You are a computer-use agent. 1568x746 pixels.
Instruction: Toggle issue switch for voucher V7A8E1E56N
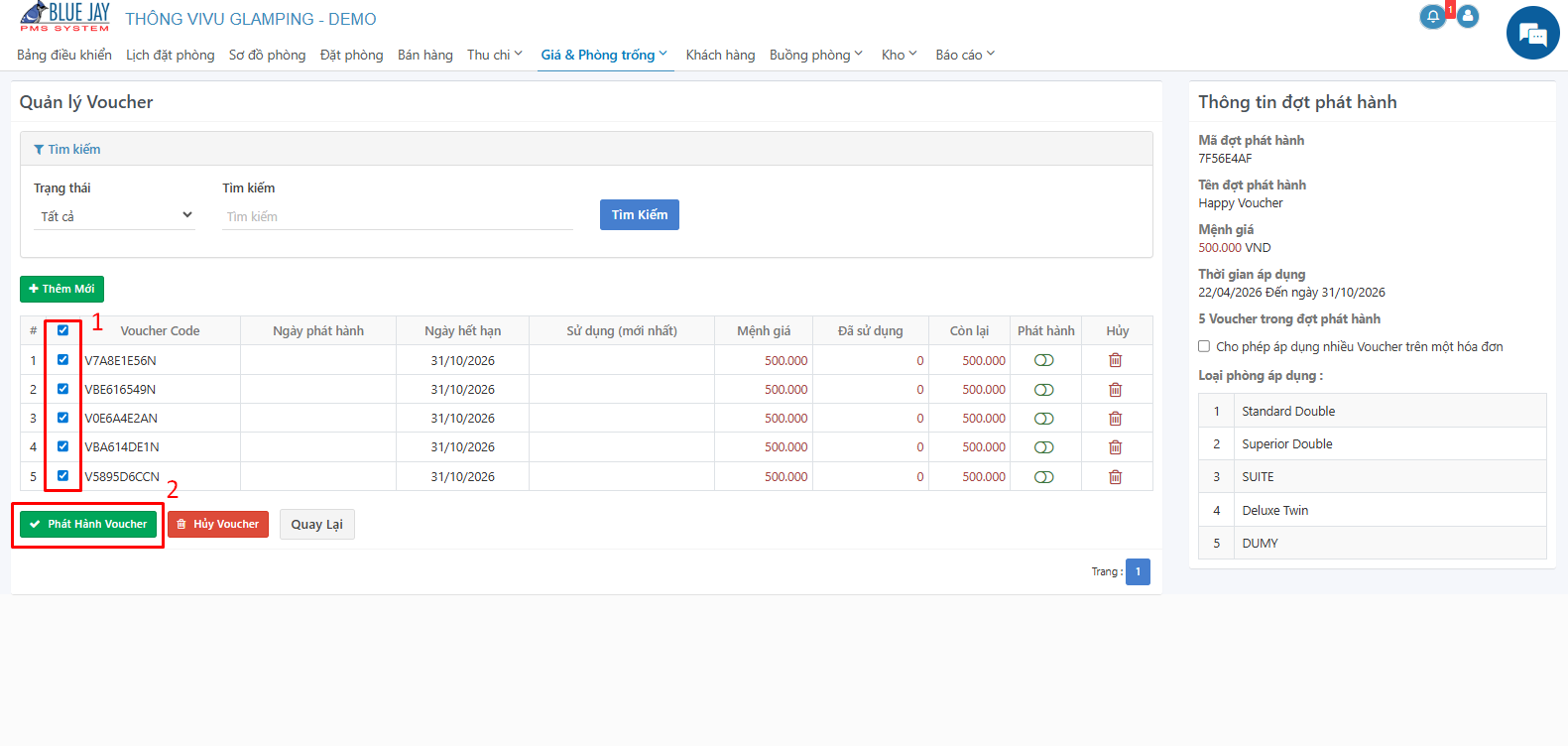[1044, 360]
